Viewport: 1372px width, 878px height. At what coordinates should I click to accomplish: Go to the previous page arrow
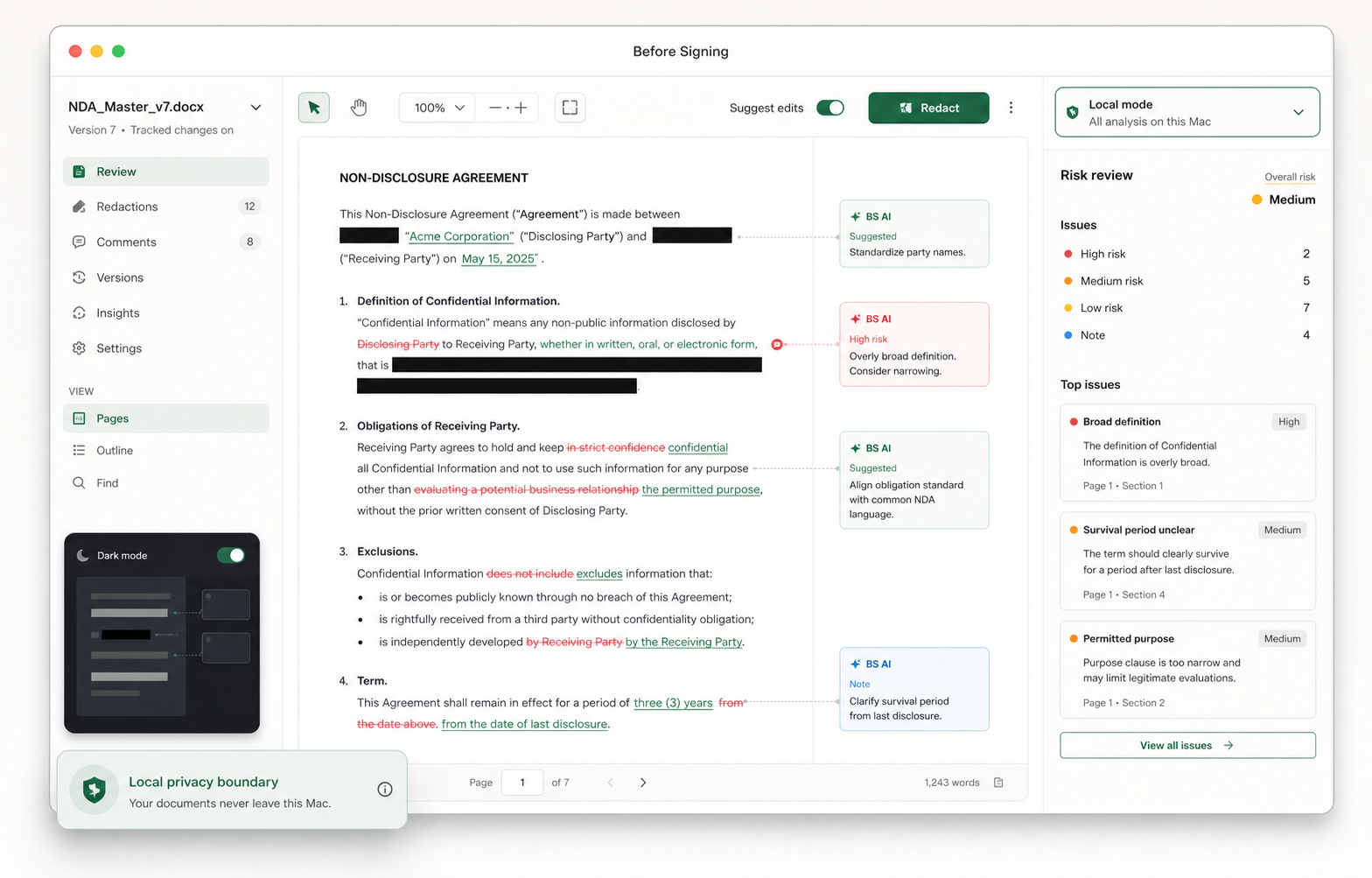coord(611,783)
